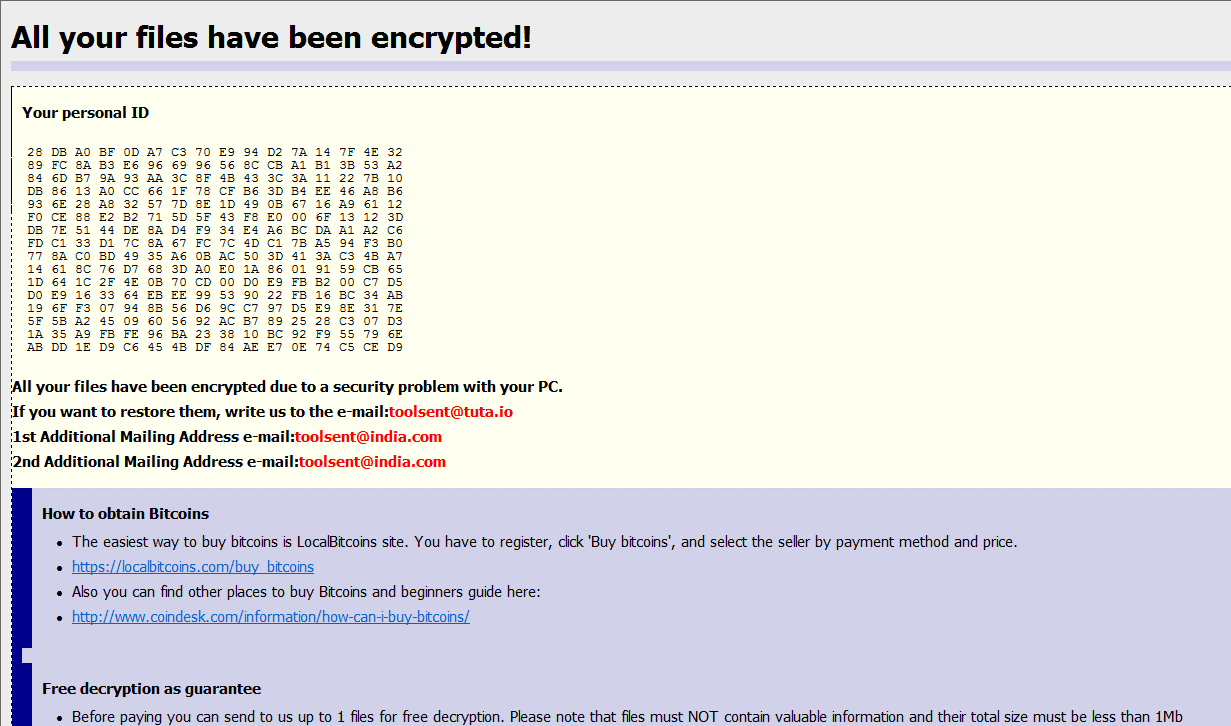Click the 'Free decryption as guarantee' heading
Image resolution: width=1231 pixels, height=726 pixels.
[151, 689]
